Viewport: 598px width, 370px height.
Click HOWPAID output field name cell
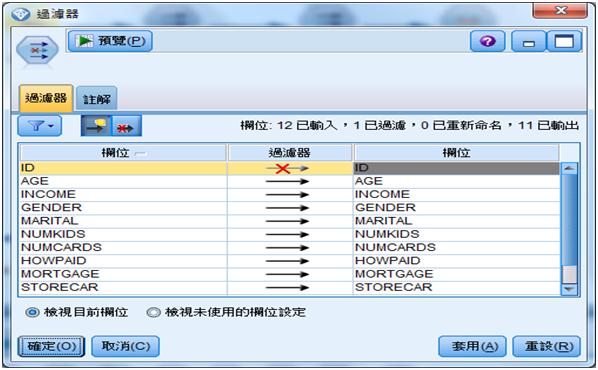click(456, 261)
